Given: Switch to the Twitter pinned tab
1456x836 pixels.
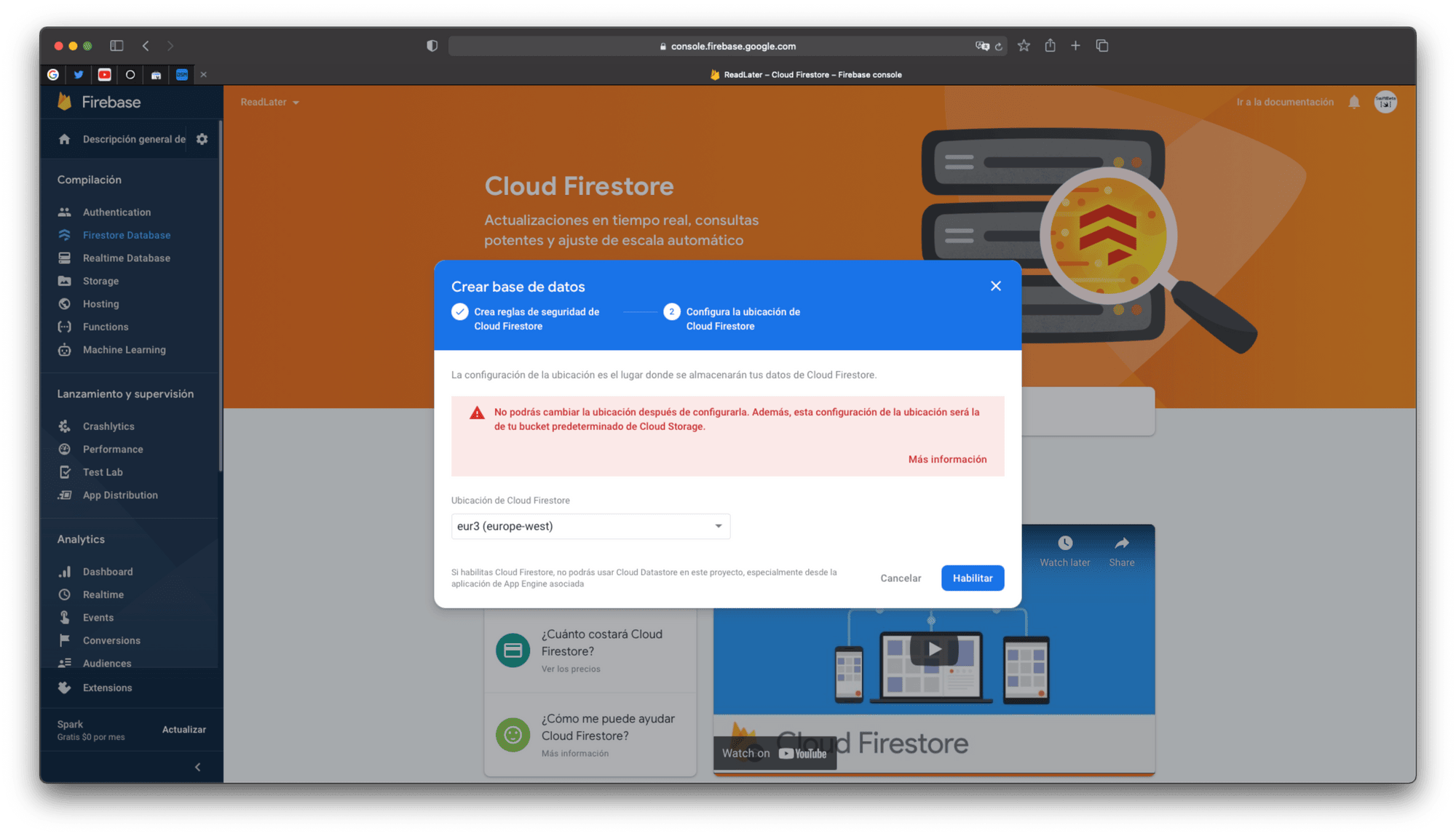Looking at the screenshot, I should pos(79,74).
